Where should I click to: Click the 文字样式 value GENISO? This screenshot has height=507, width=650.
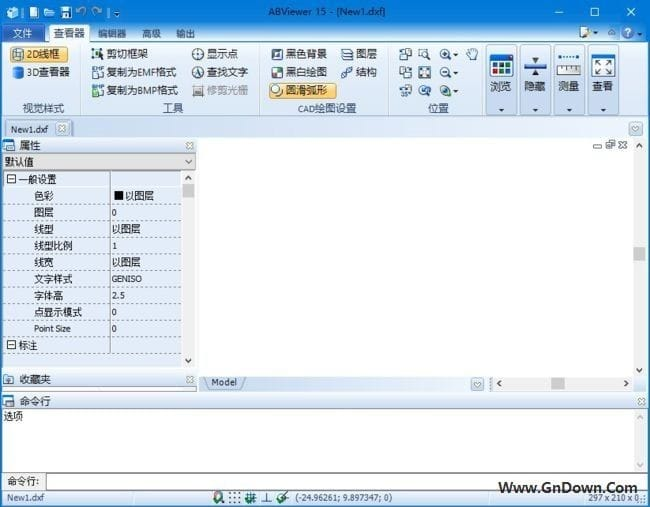click(127, 279)
